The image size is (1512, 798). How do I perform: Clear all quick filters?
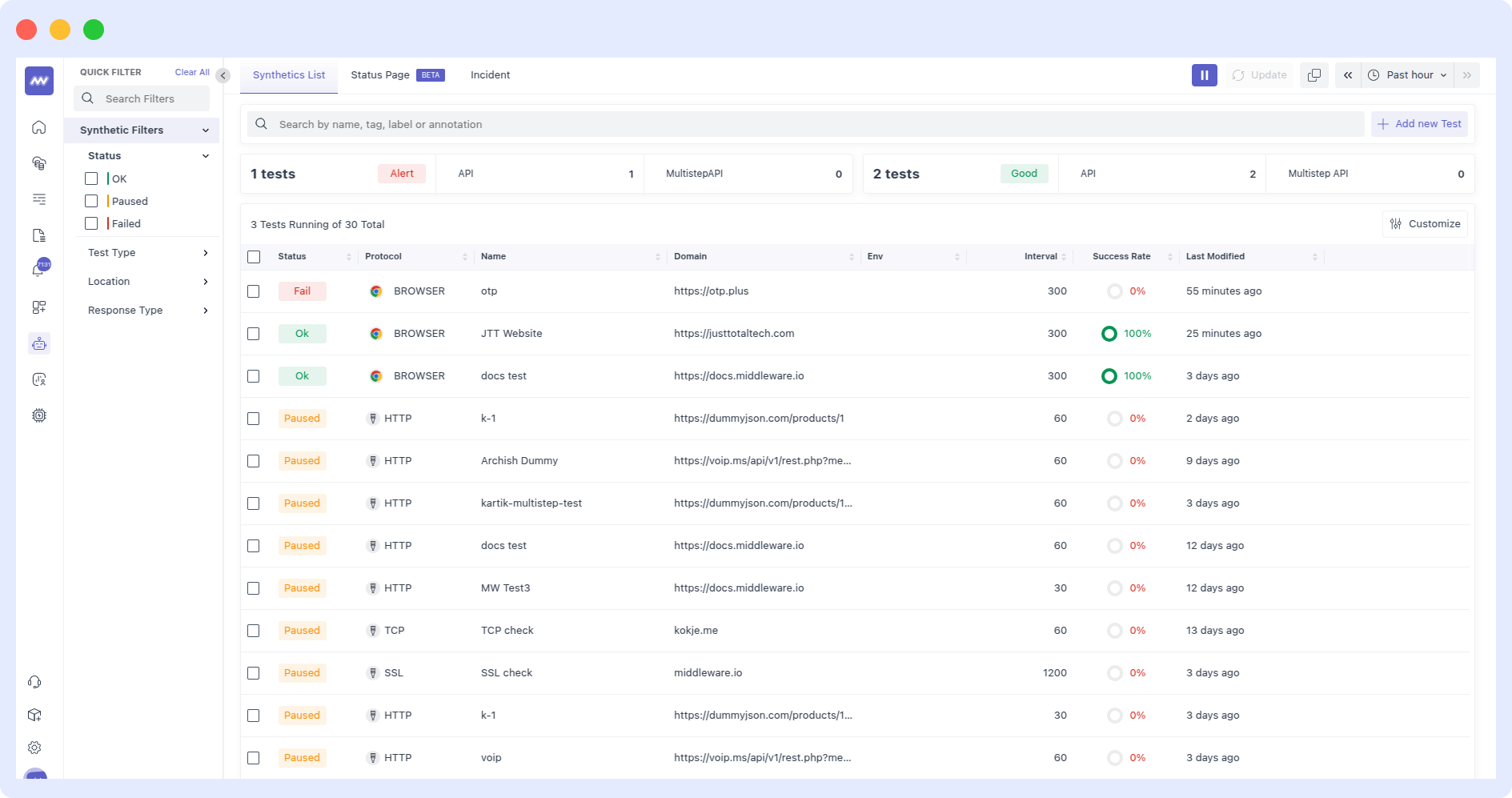[x=191, y=71]
